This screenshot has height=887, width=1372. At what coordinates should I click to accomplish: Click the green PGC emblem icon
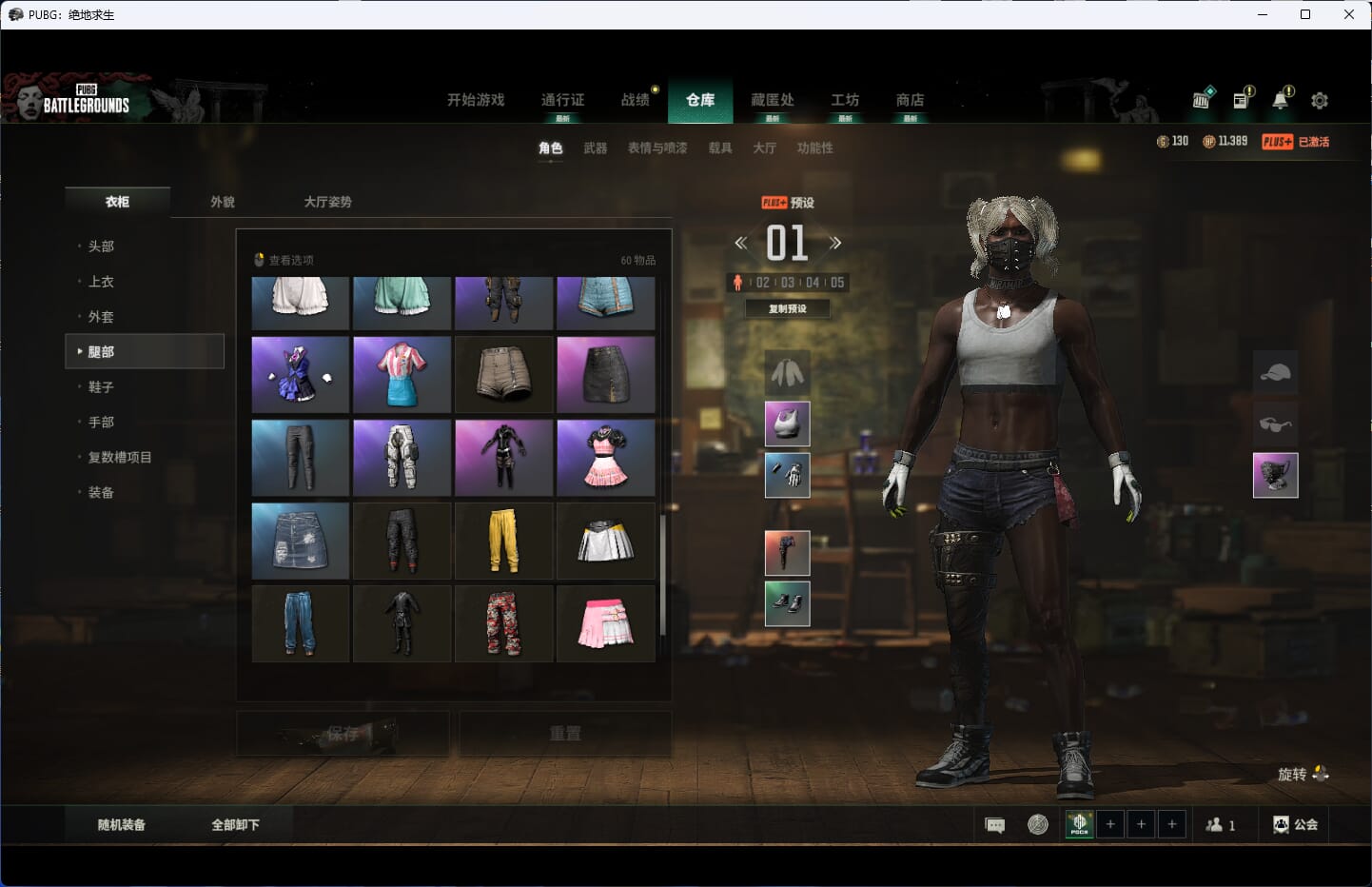[x=1079, y=824]
